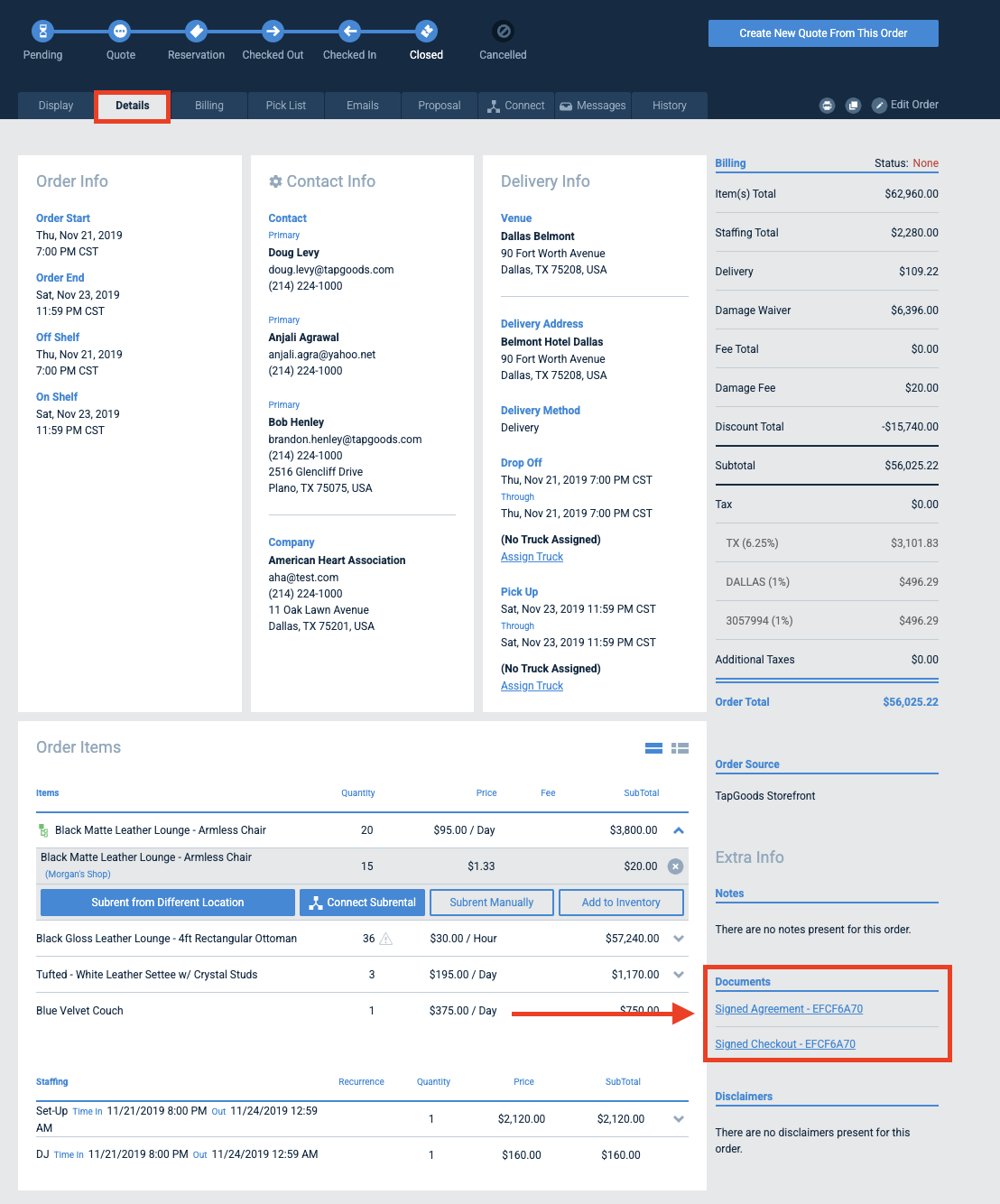
Task: Select the Edit Order pencil icon
Action: pos(879,105)
